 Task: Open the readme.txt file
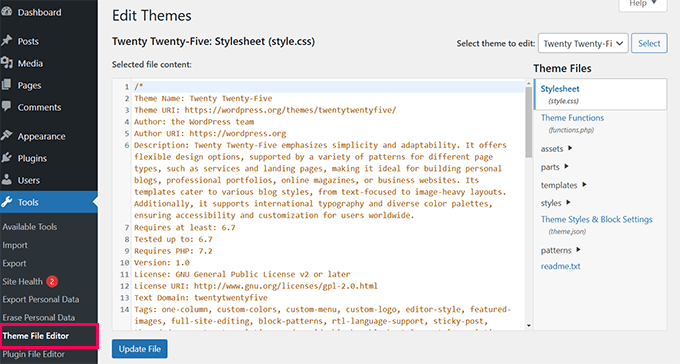(x=560, y=266)
